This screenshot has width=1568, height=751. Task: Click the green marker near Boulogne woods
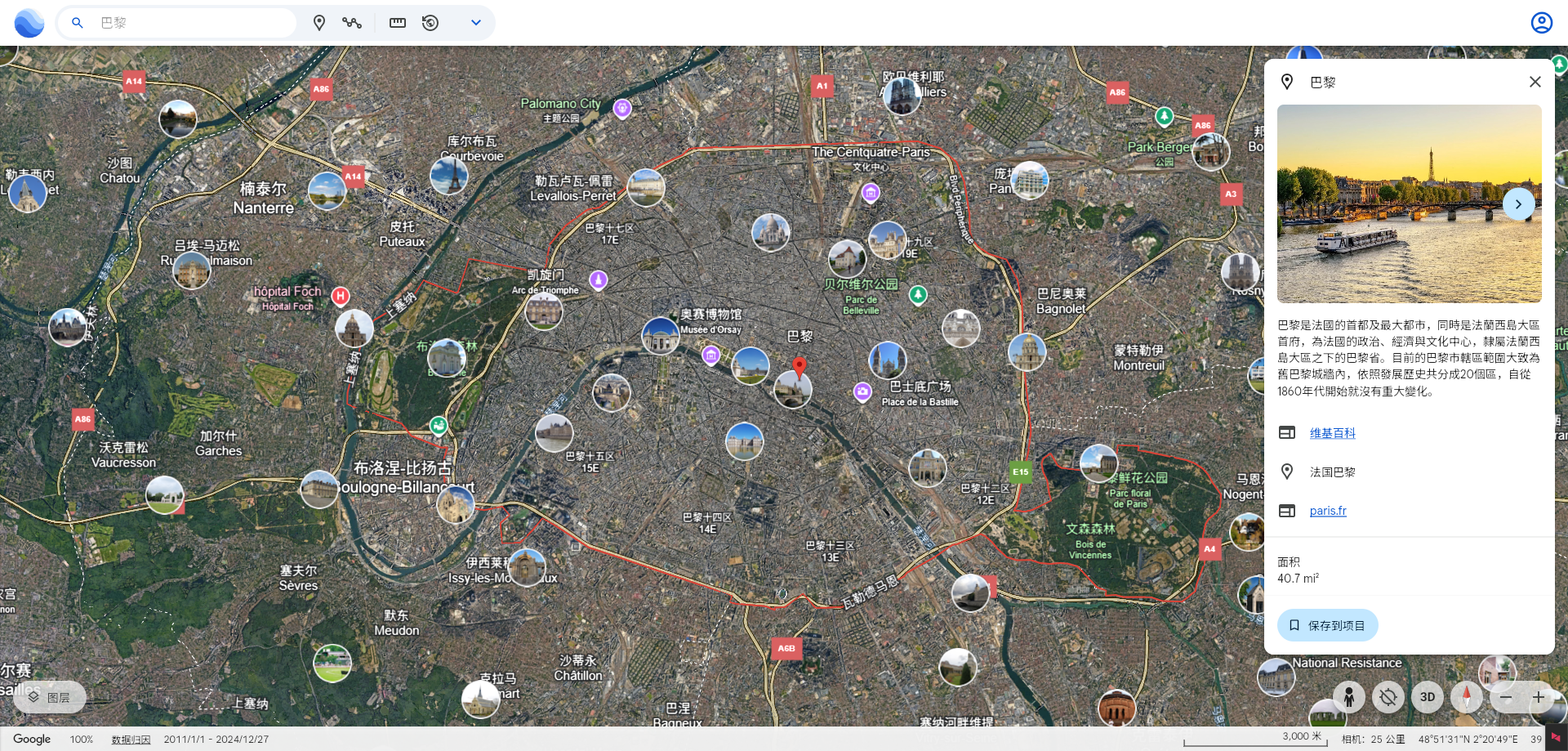[x=439, y=425]
